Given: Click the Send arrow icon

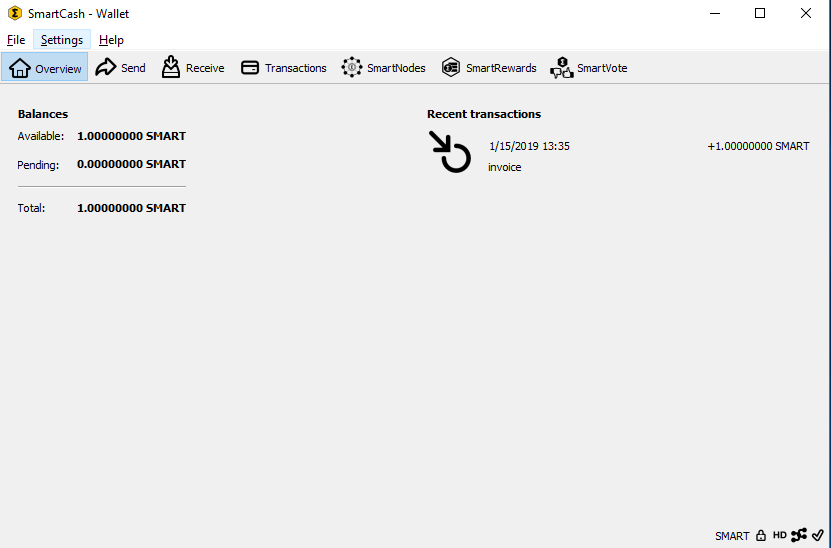Looking at the screenshot, I should (x=105, y=67).
